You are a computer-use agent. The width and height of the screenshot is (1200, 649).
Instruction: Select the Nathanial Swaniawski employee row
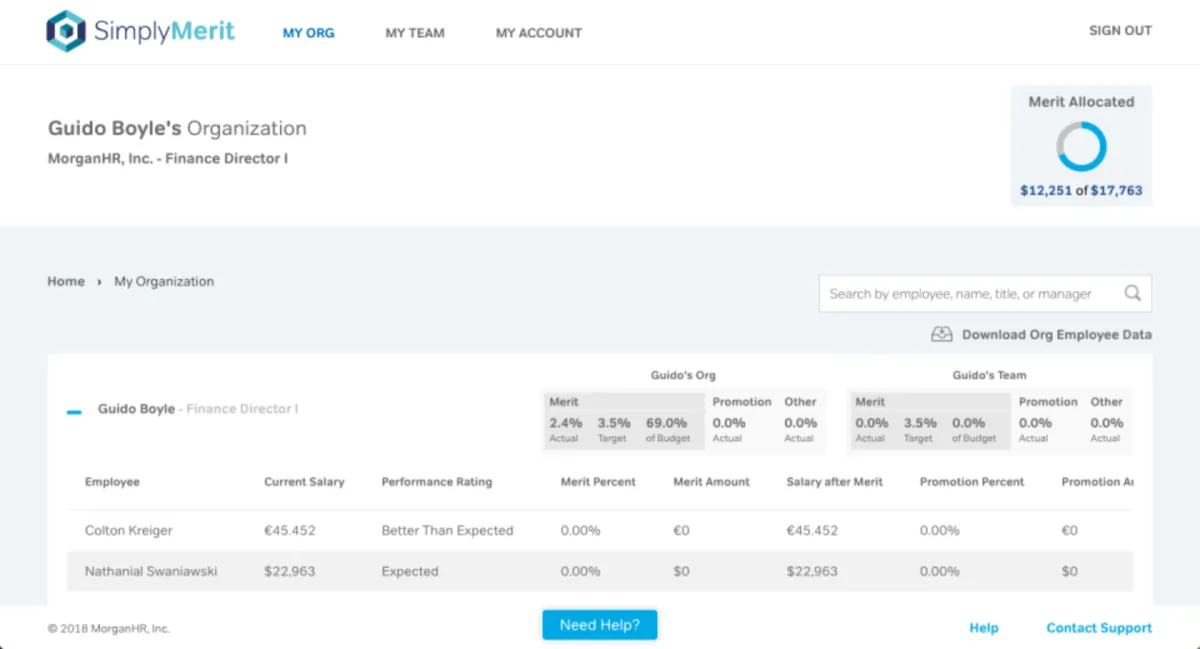151,572
